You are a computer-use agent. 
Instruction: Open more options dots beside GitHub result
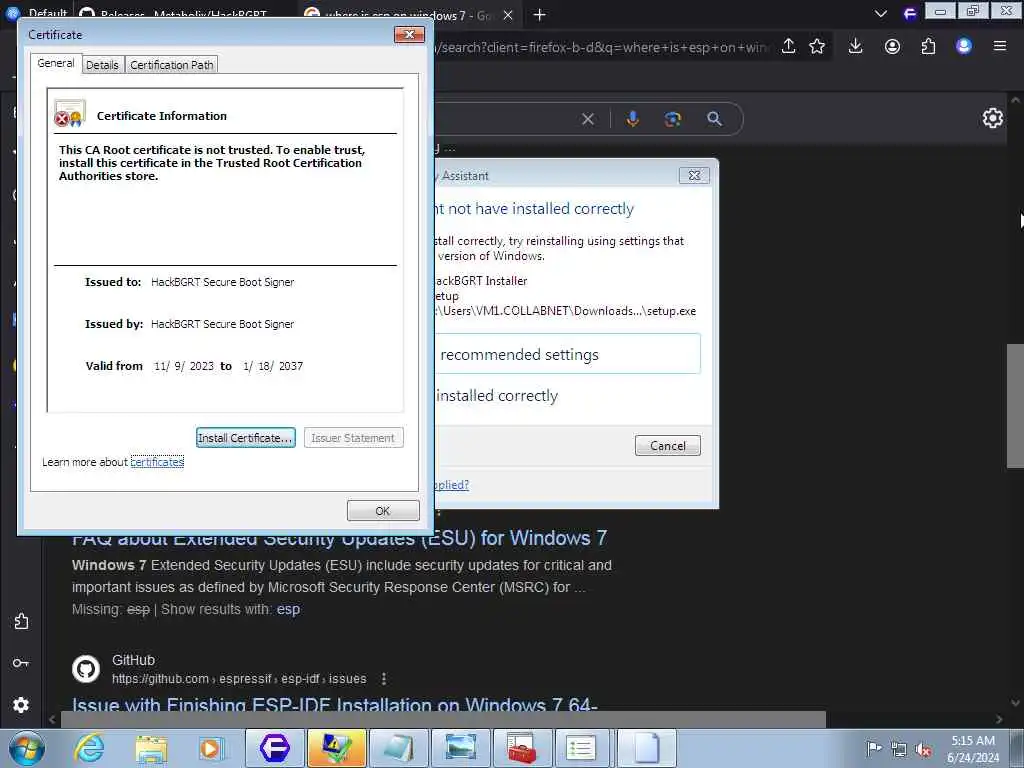[384, 679]
